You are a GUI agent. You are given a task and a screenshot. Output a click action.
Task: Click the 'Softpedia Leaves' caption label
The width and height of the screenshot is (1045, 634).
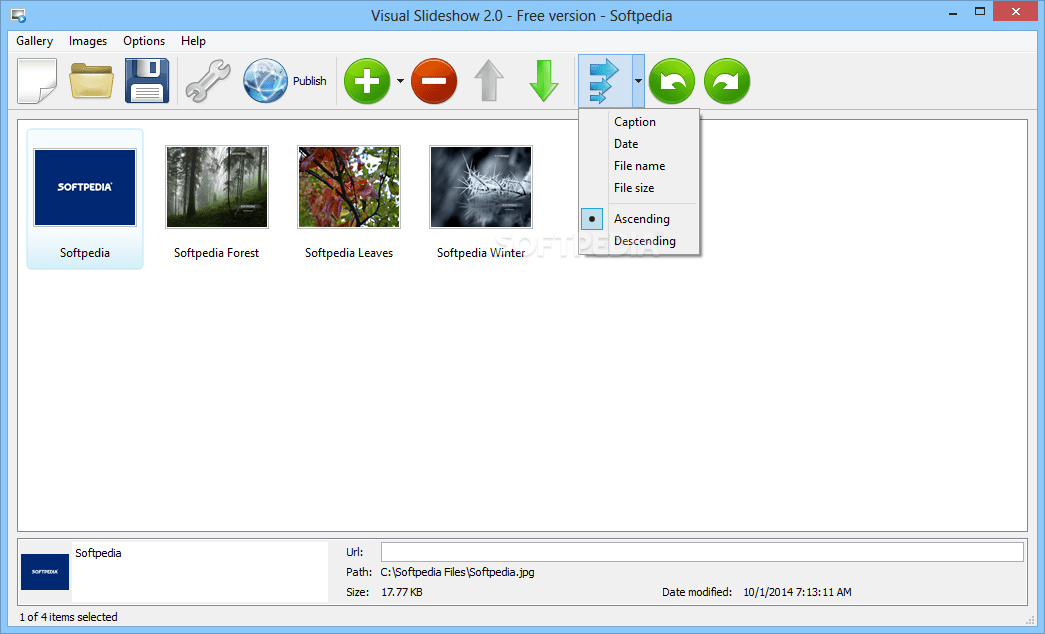pyautogui.click(x=349, y=253)
